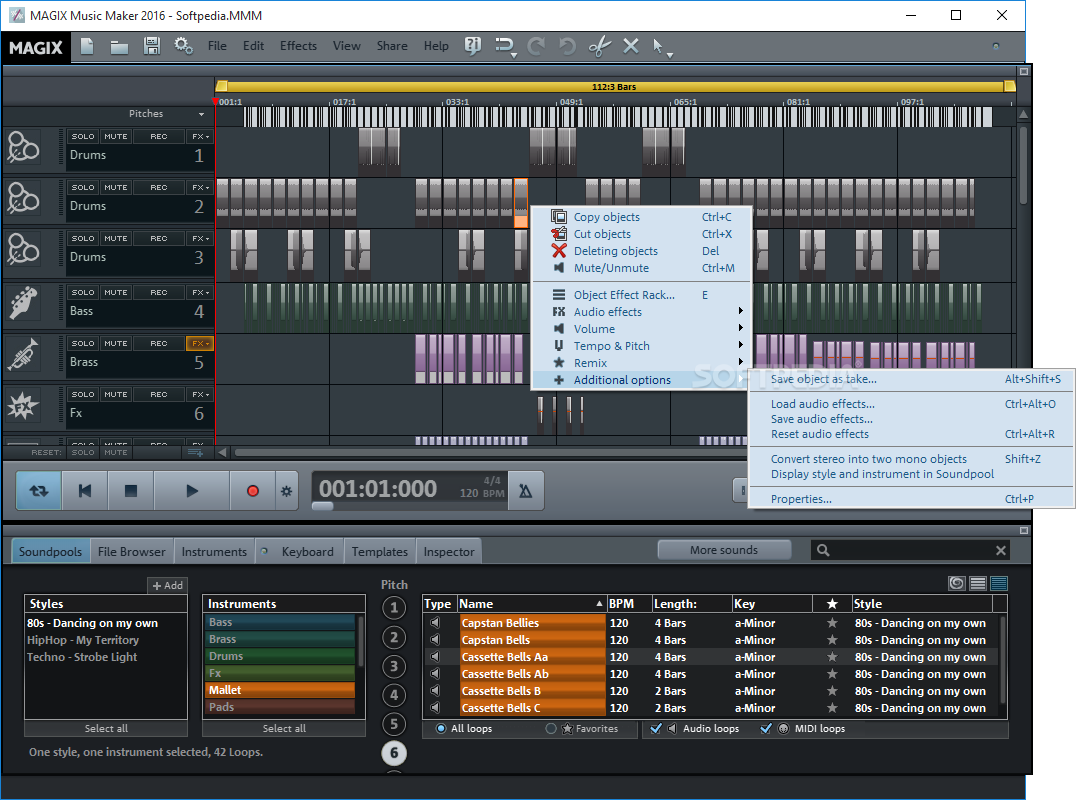Viewport: 1076px width, 800px height.
Task: Click the Bass track guitar icon
Action: [23, 303]
